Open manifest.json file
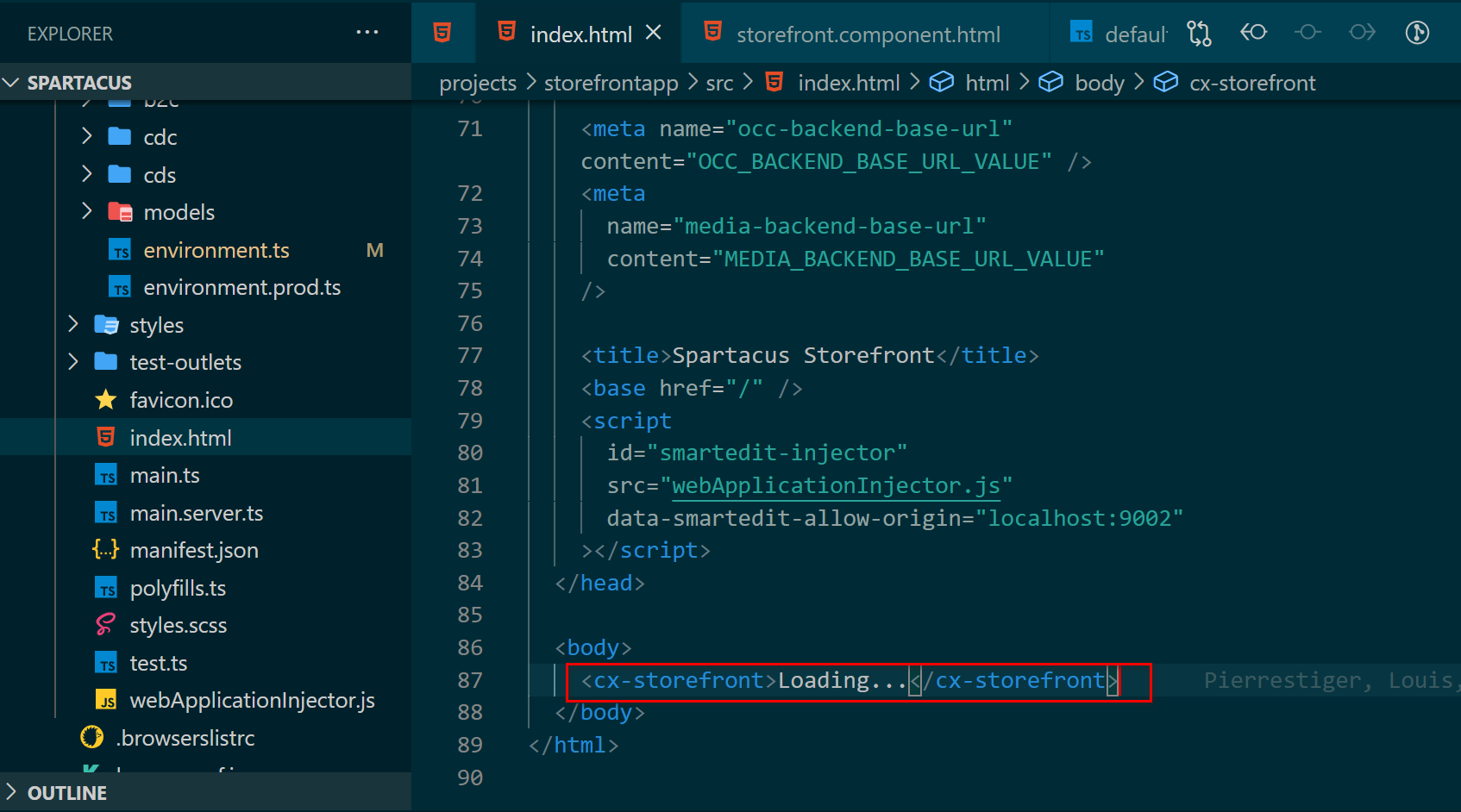1461x812 pixels. click(x=194, y=550)
